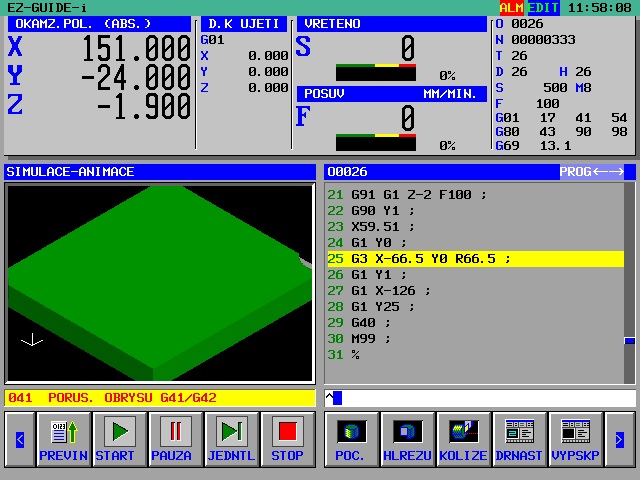Select the EDIT mode indicator
The image size is (640, 480).
click(543, 8)
